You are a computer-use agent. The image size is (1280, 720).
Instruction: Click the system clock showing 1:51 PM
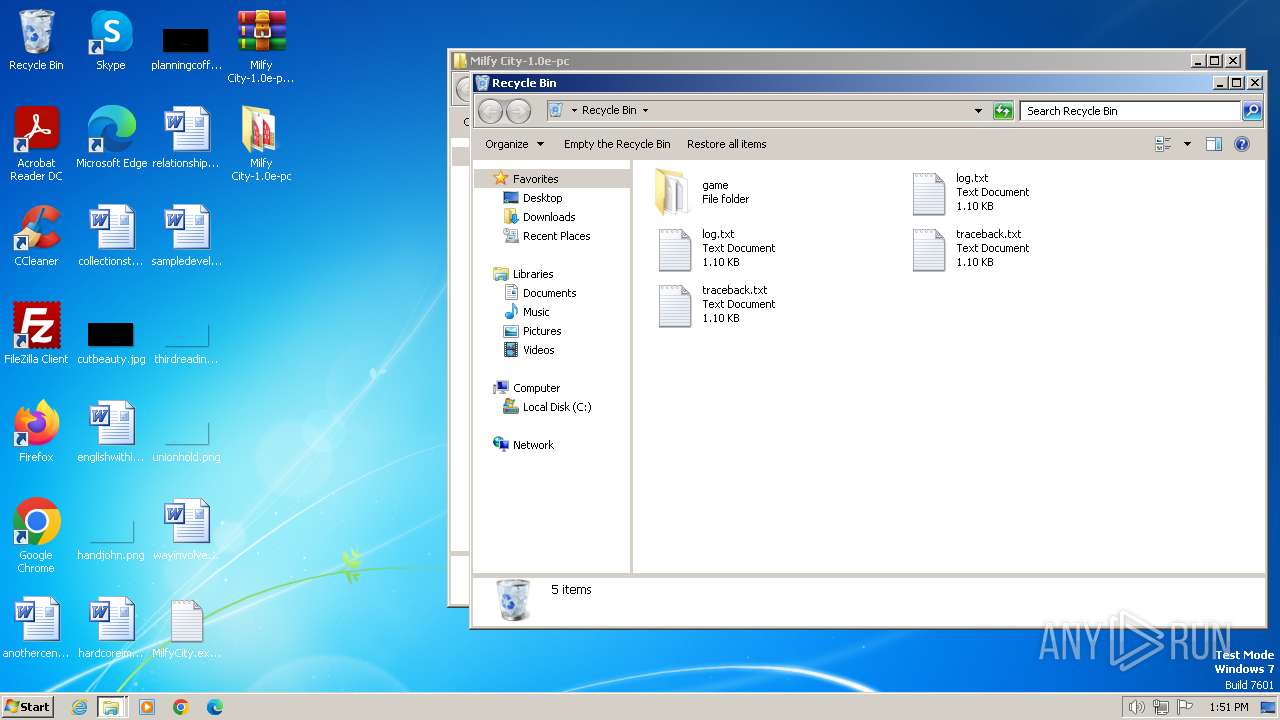[x=1228, y=707]
